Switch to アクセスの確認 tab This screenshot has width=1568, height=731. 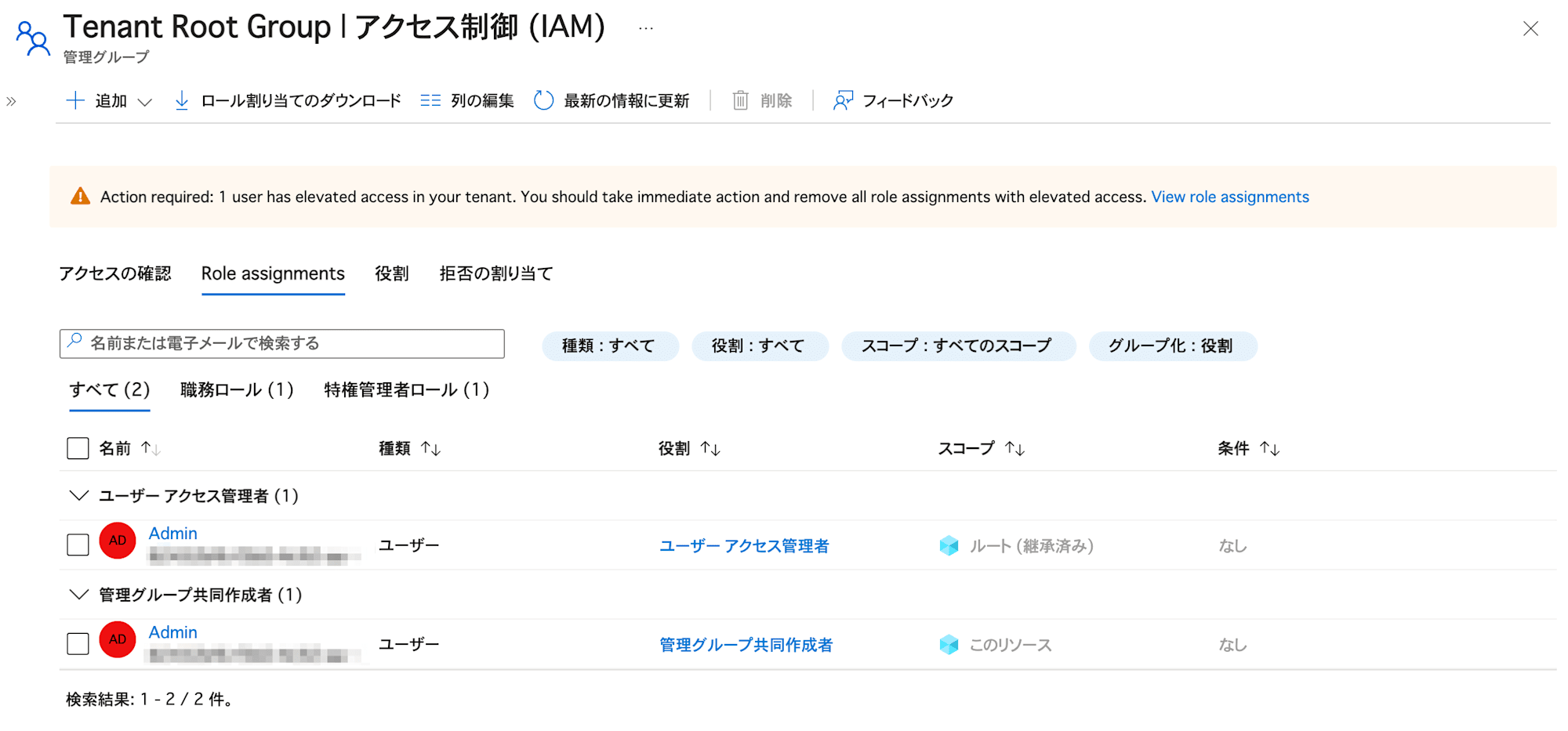(x=115, y=273)
